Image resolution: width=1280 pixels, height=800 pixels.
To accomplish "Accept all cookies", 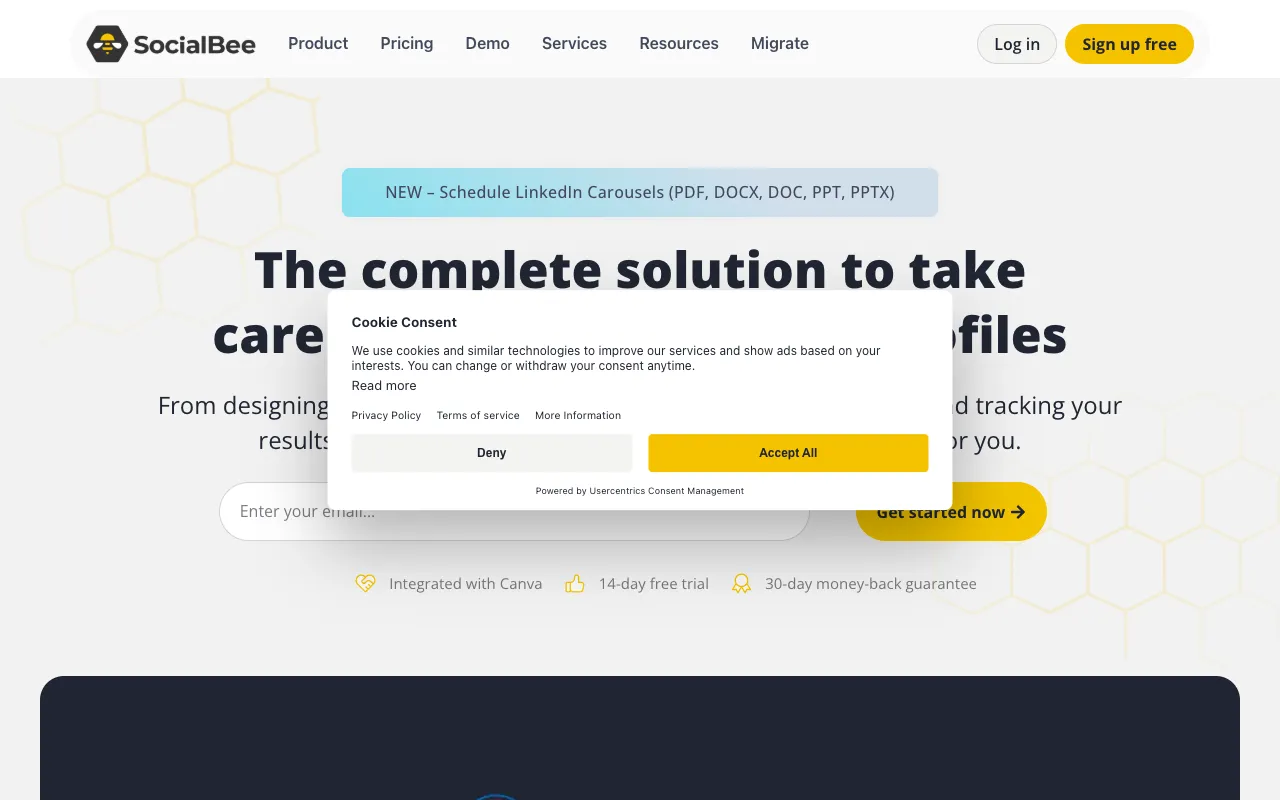I will (x=788, y=452).
